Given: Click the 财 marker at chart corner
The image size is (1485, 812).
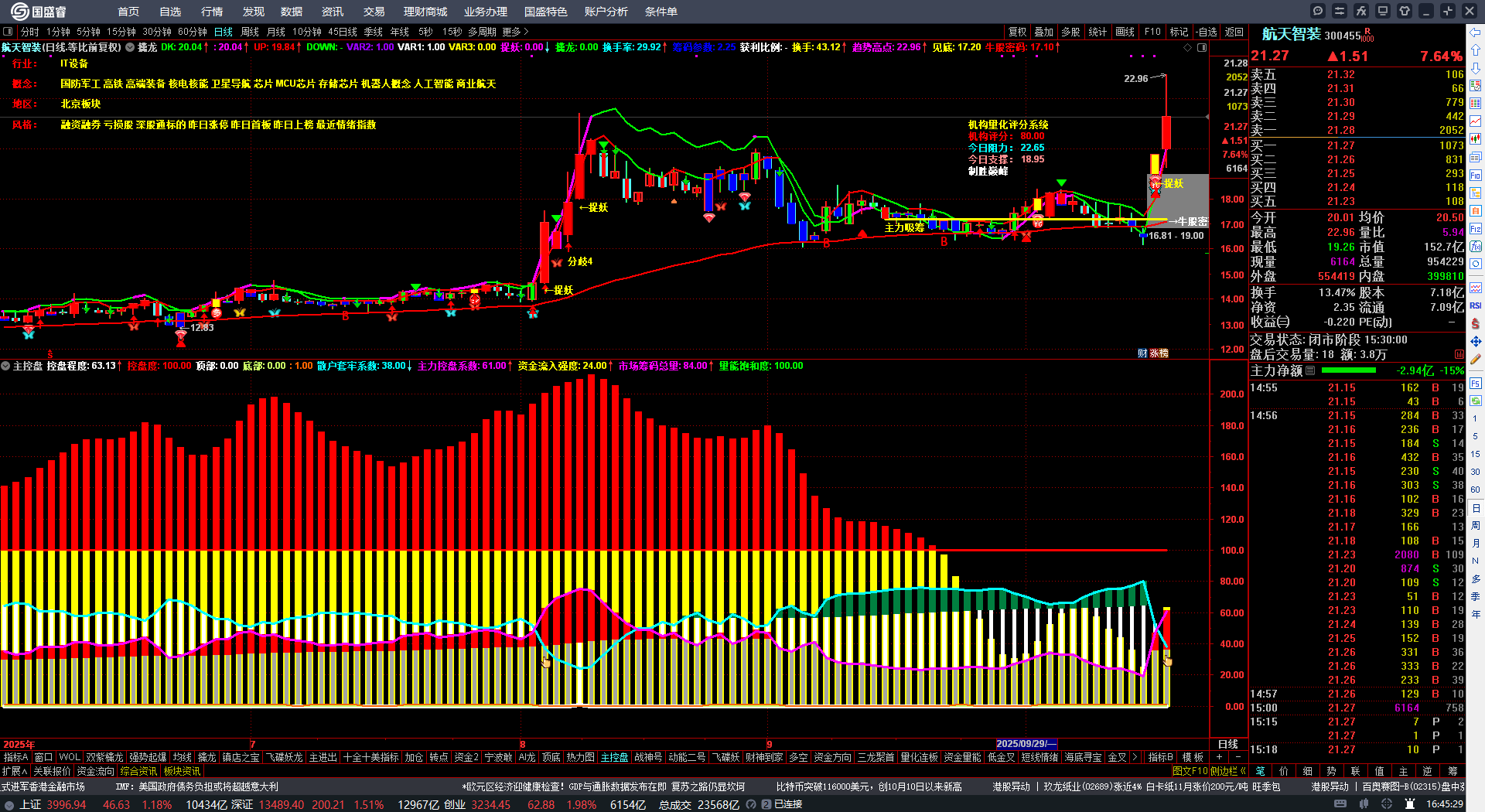Looking at the screenshot, I should pos(1142,353).
